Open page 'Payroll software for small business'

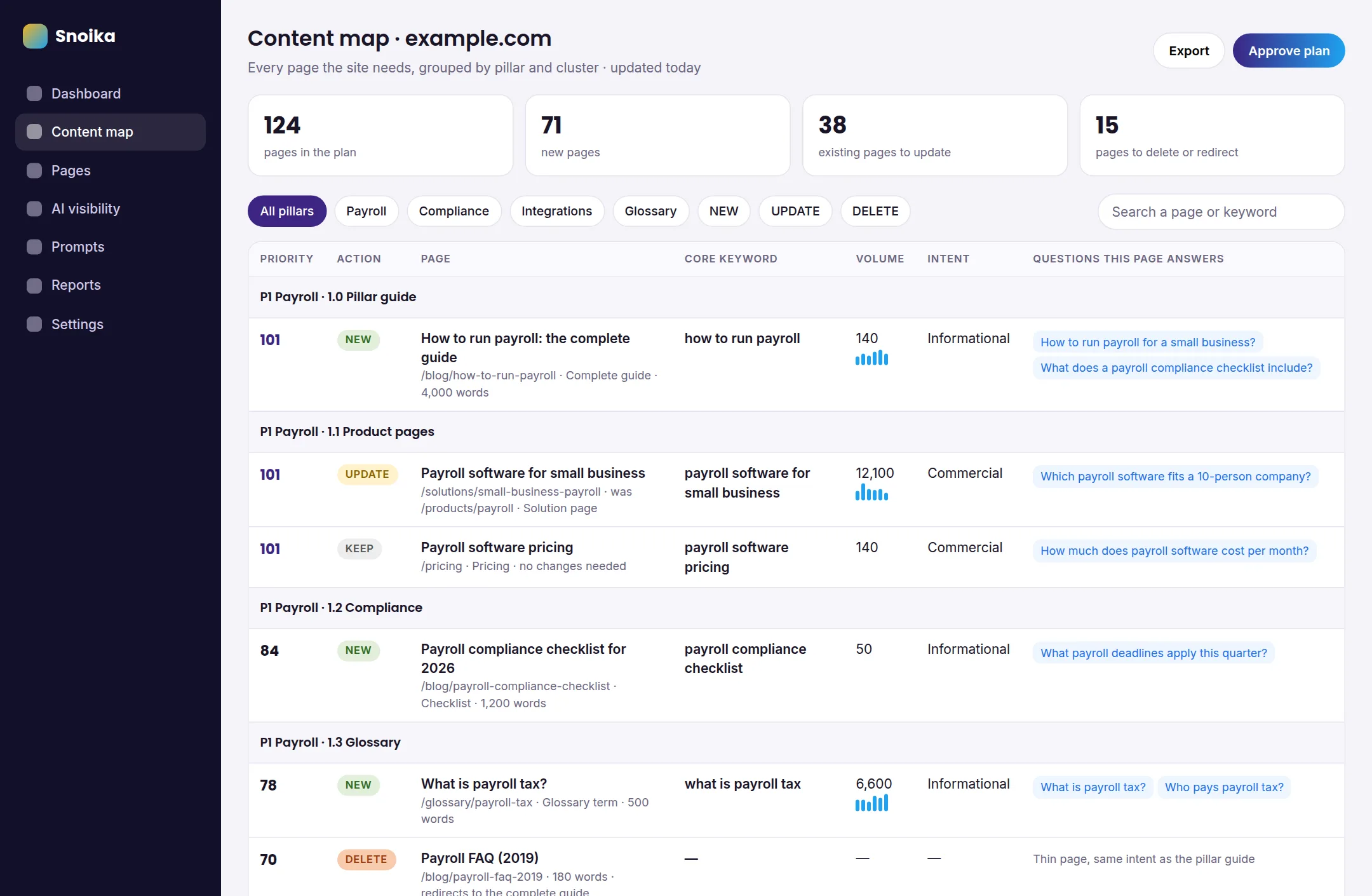click(x=533, y=473)
